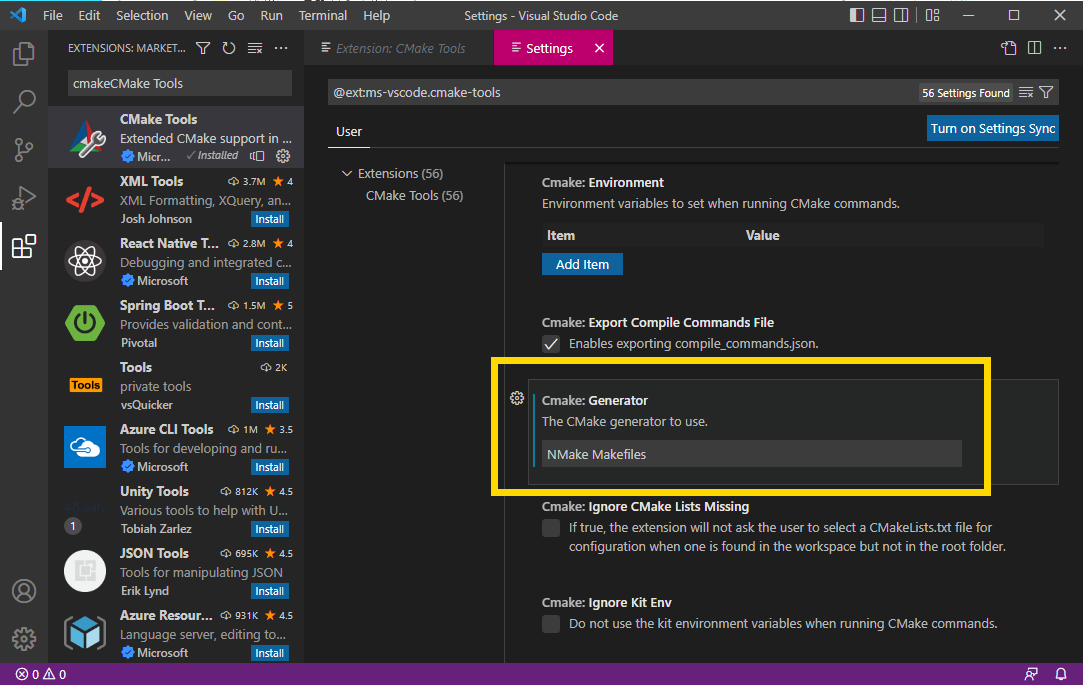Screen dimensions: 1083x685
Task: Split the editor to the right
Action: coord(1034,48)
